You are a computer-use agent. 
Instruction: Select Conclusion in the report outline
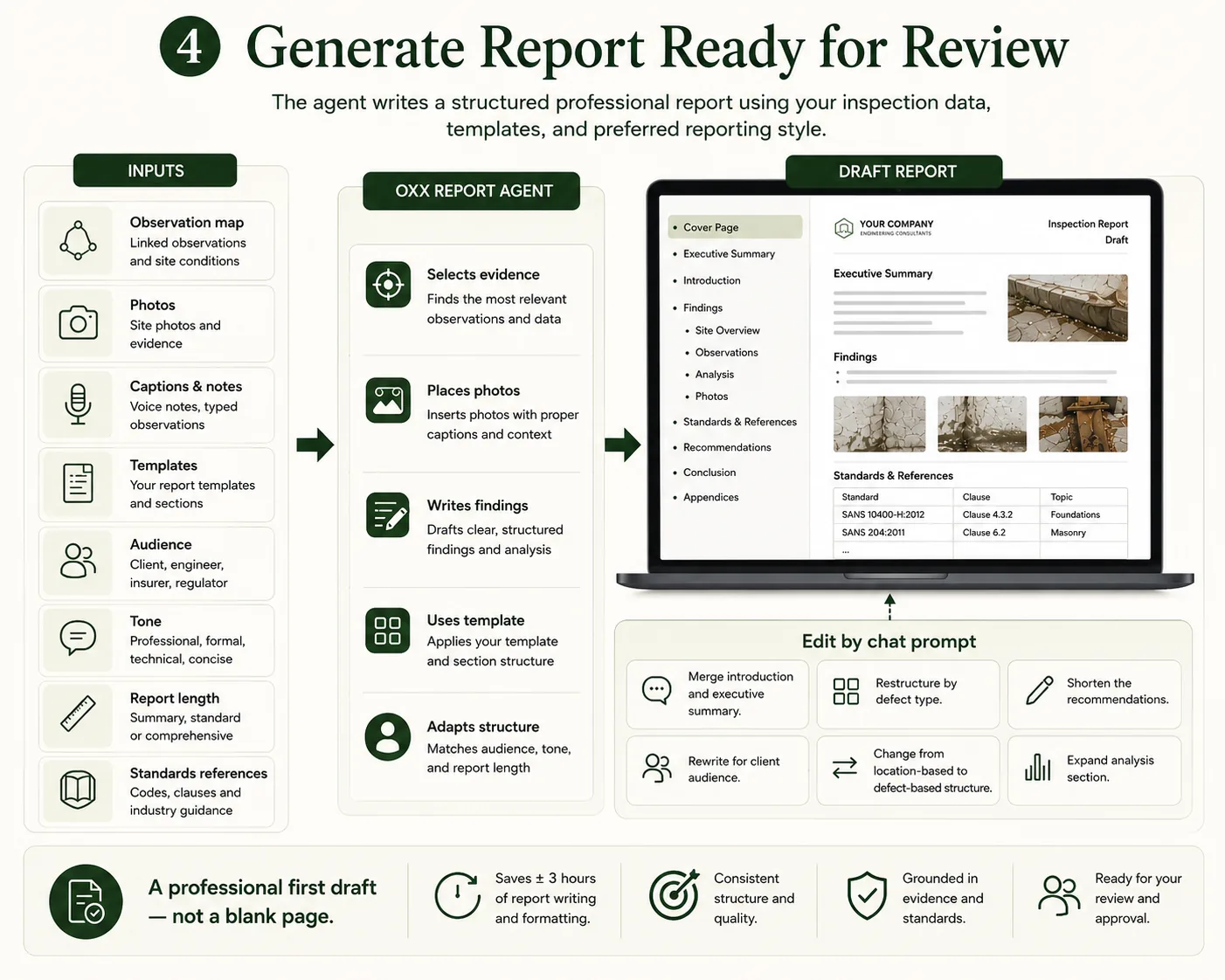coord(709,473)
